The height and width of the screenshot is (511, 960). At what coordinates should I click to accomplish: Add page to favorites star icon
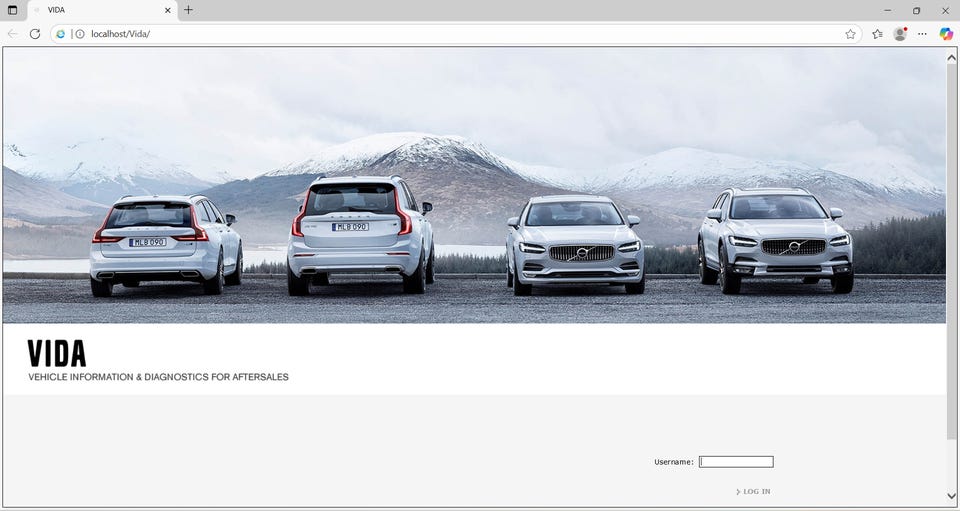click(850, 34)
